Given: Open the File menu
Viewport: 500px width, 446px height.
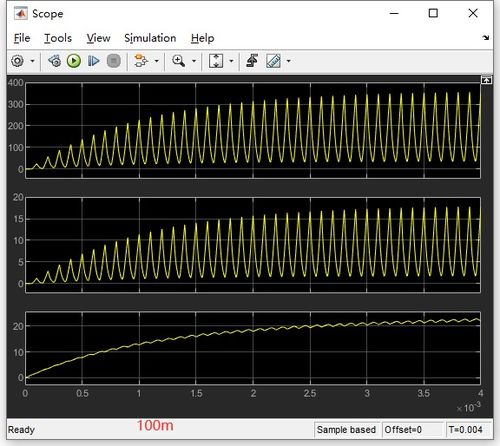Looking at the screenshot, I should pos(22,38).
